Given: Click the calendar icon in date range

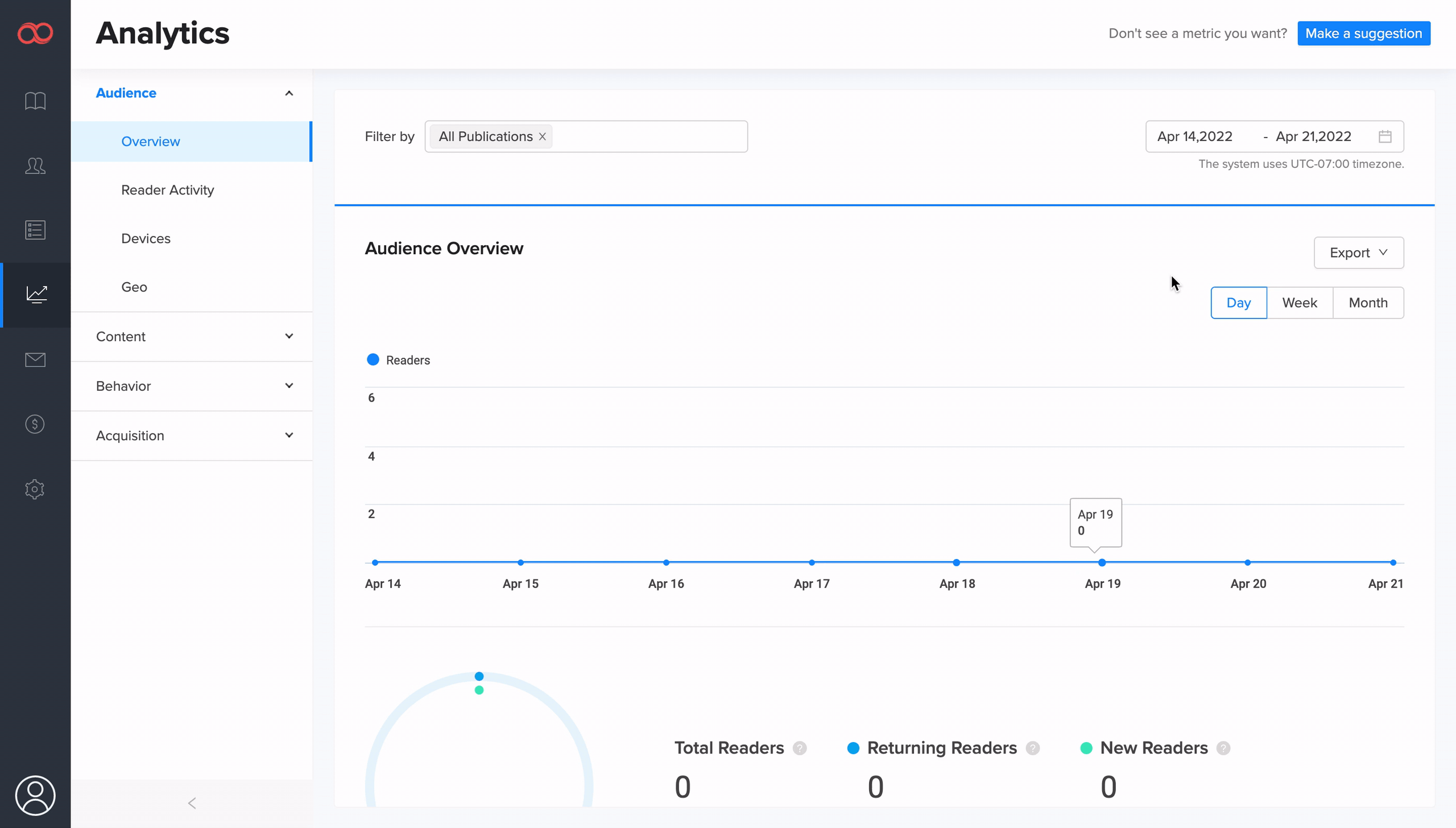Looking at the screenshot, I should [x=1385, y=136].
